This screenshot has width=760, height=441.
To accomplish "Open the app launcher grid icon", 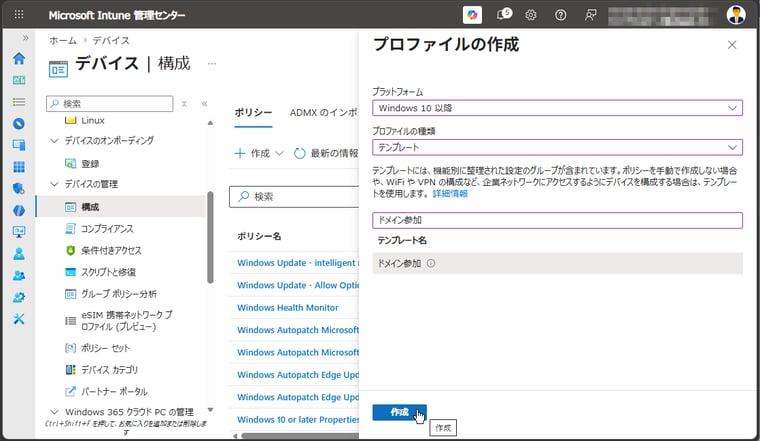I will tap(19, 15).
